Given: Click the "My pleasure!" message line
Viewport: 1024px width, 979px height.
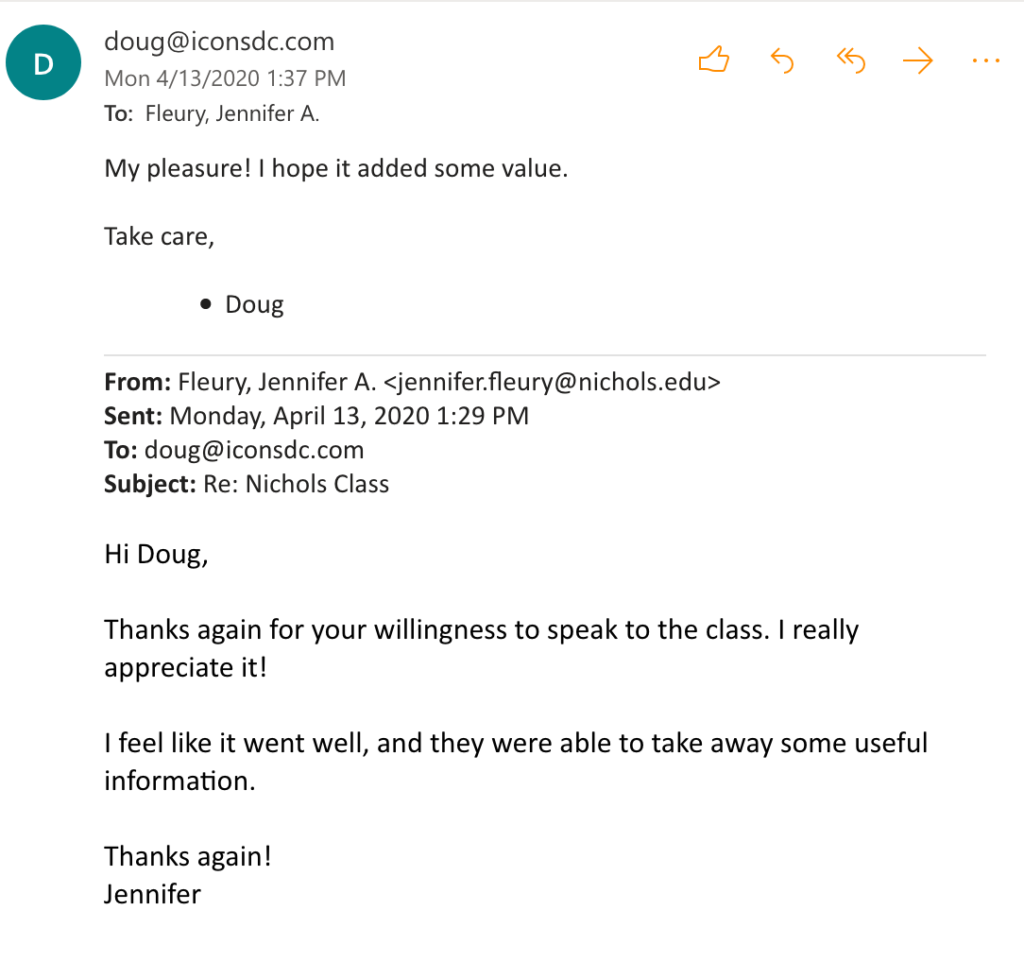Looking at the screenshot, I should point(336,169).
